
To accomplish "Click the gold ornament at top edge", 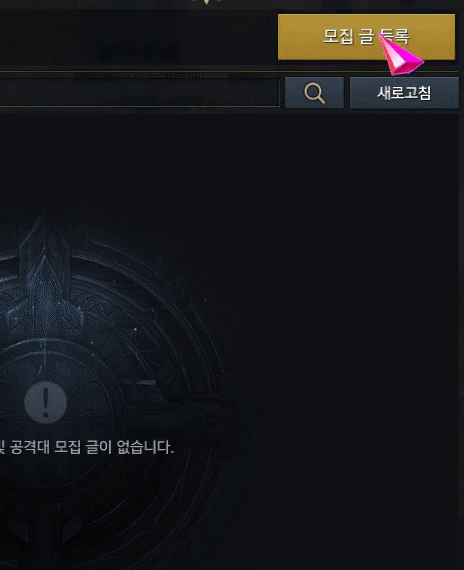I will 207,2.
